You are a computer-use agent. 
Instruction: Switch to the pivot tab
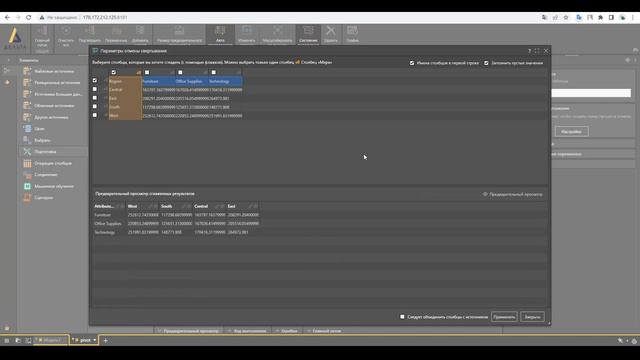click(85, 340)
